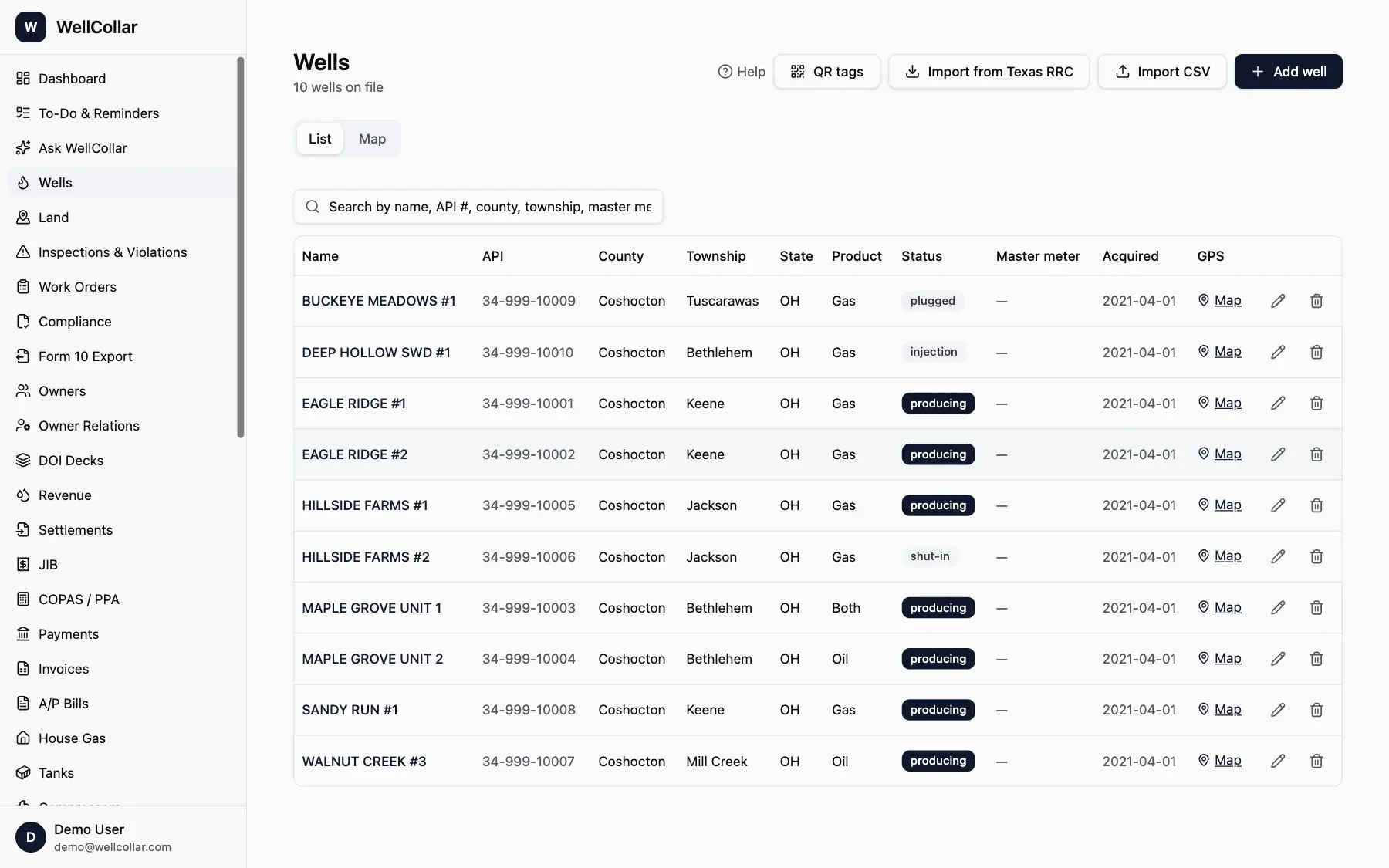
Task: Focus the wells search field
Action: pyautogui.click(x=478, y=207)
